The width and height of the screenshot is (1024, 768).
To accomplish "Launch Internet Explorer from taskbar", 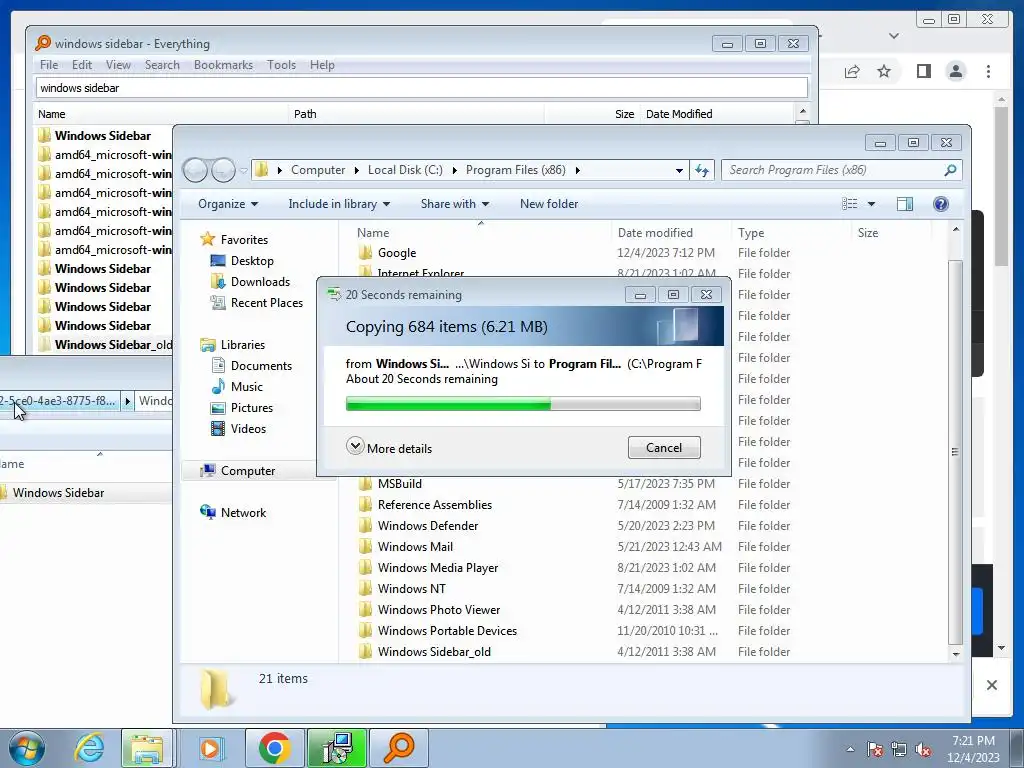I will click(x=89, y=748).
